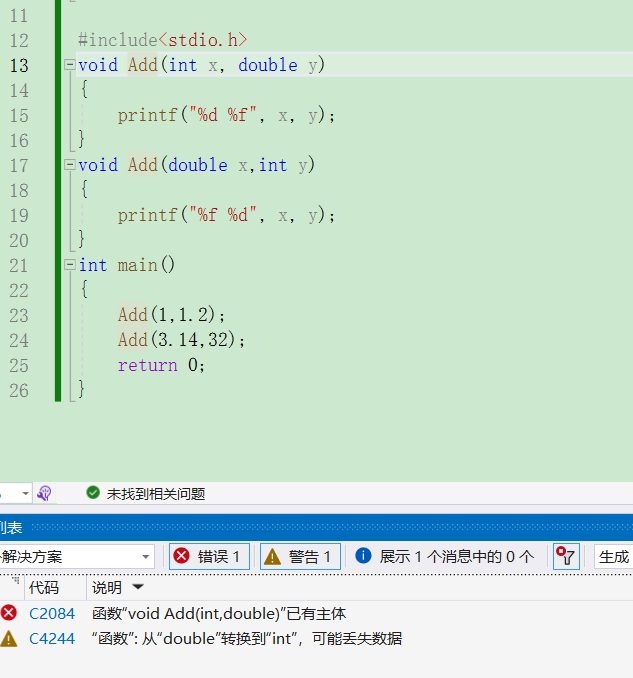Image resolution: width=633 pixels, height=678 pixels.
Task: Click line number 21 in gutter
Action: coord(19,265)
